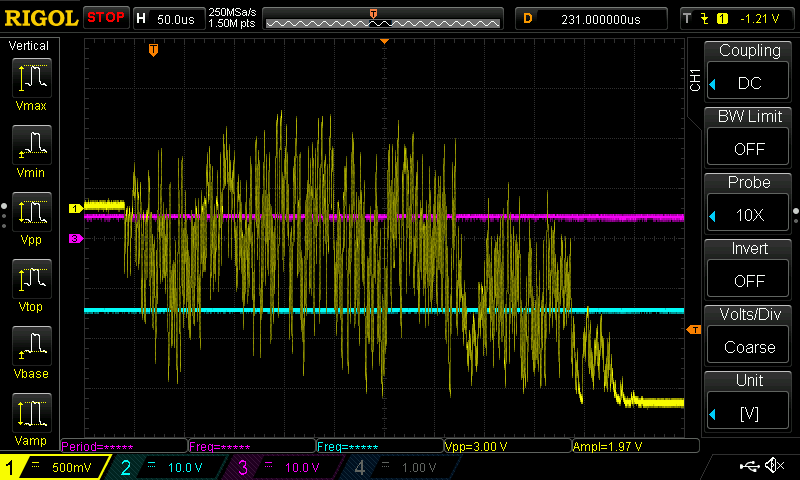This screenshot has height=480, width=800.
Task: Toggle Volts/Div Coarse adjustment mode
Action: pyautogui.click(x=748, y=347)
